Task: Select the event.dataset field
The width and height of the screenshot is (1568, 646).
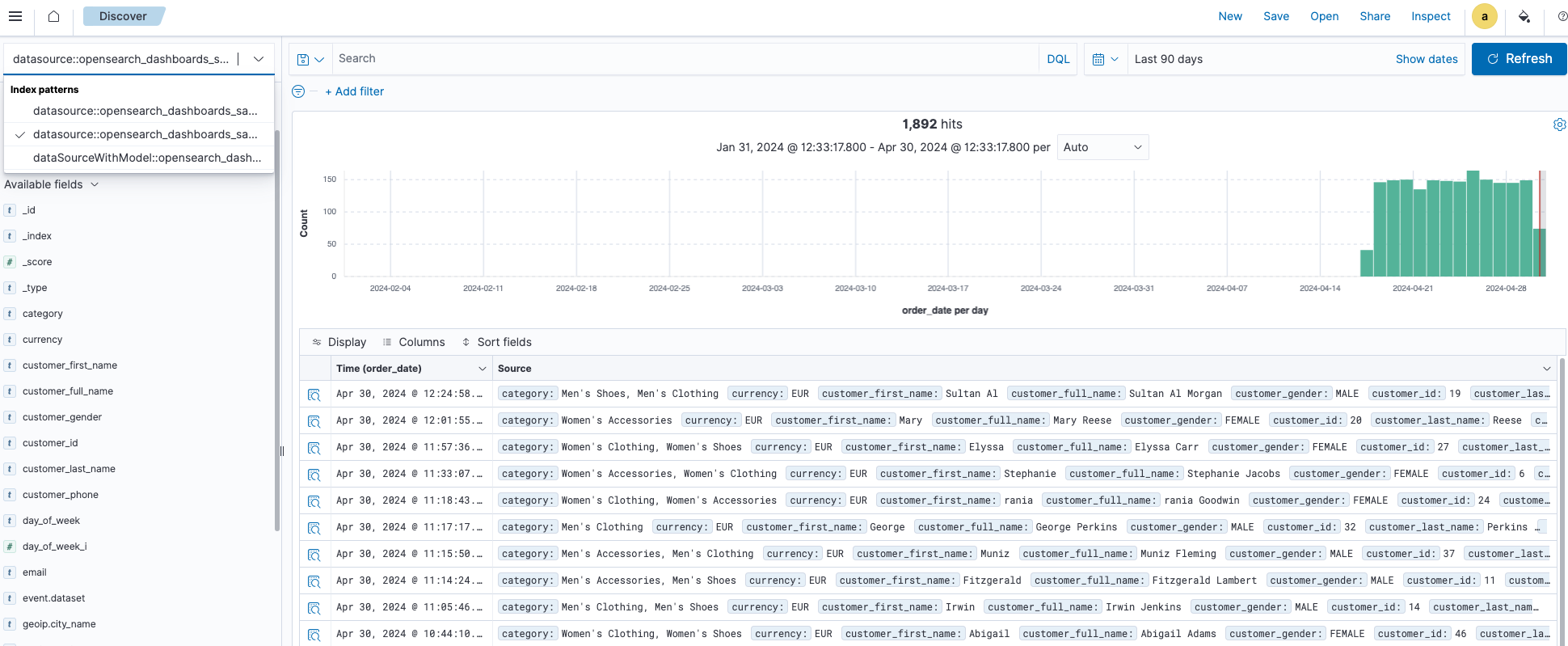Action: tap(53, 598)
